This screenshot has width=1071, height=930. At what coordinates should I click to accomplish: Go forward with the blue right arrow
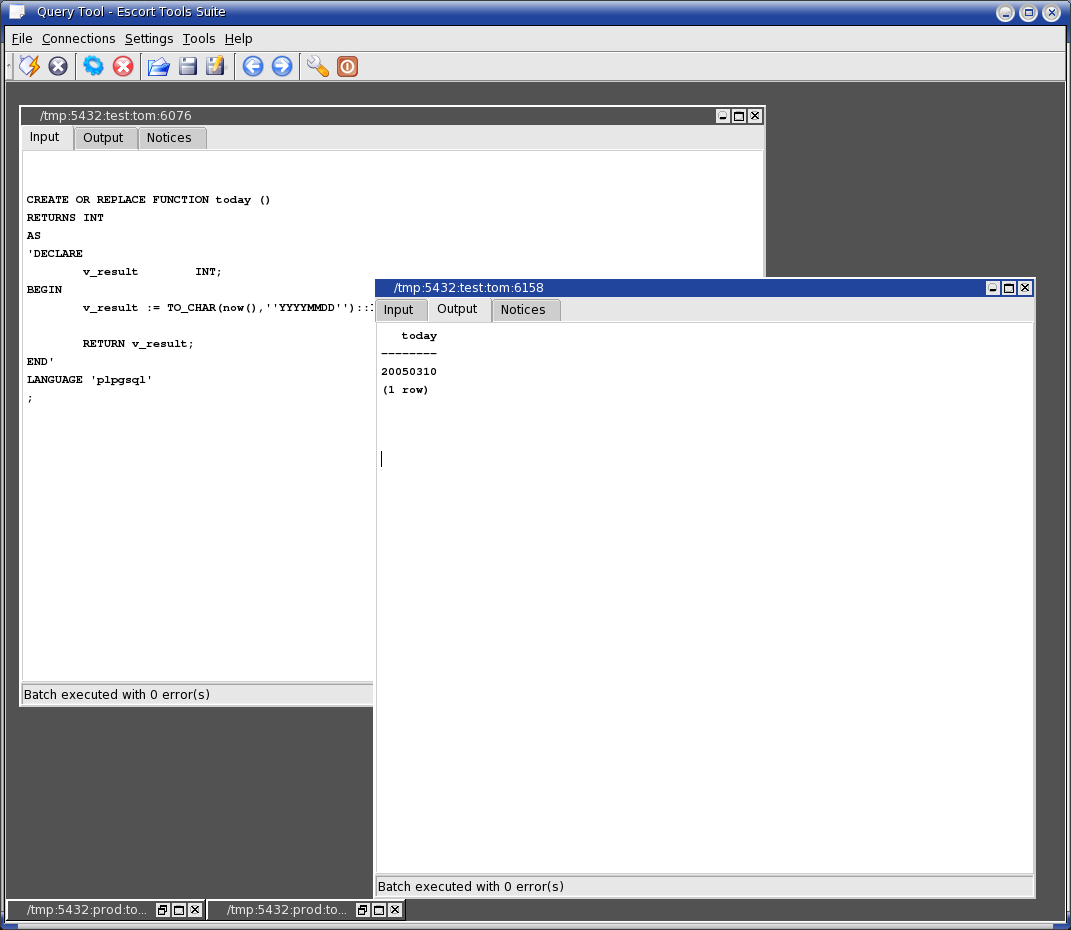point(282,66)
